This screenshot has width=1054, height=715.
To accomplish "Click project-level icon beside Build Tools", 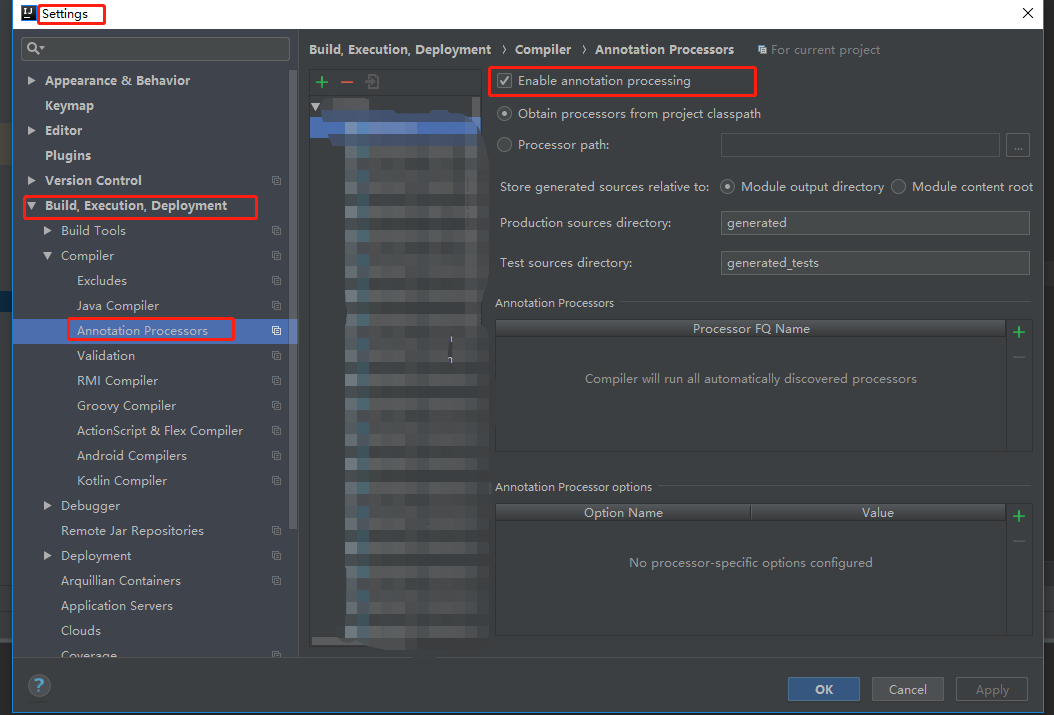I will click(276, 230).
